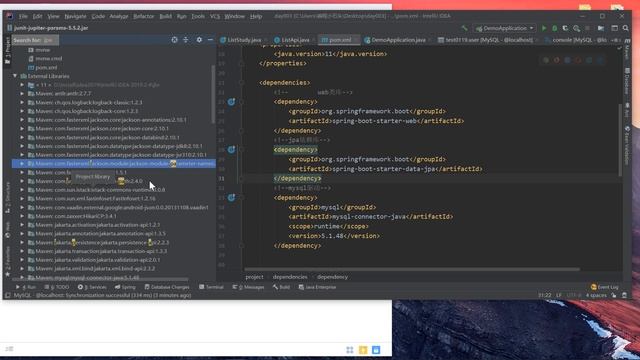Open the Navigate menu
The height and width of the screenshot is (360, 640).
(76, 16)
